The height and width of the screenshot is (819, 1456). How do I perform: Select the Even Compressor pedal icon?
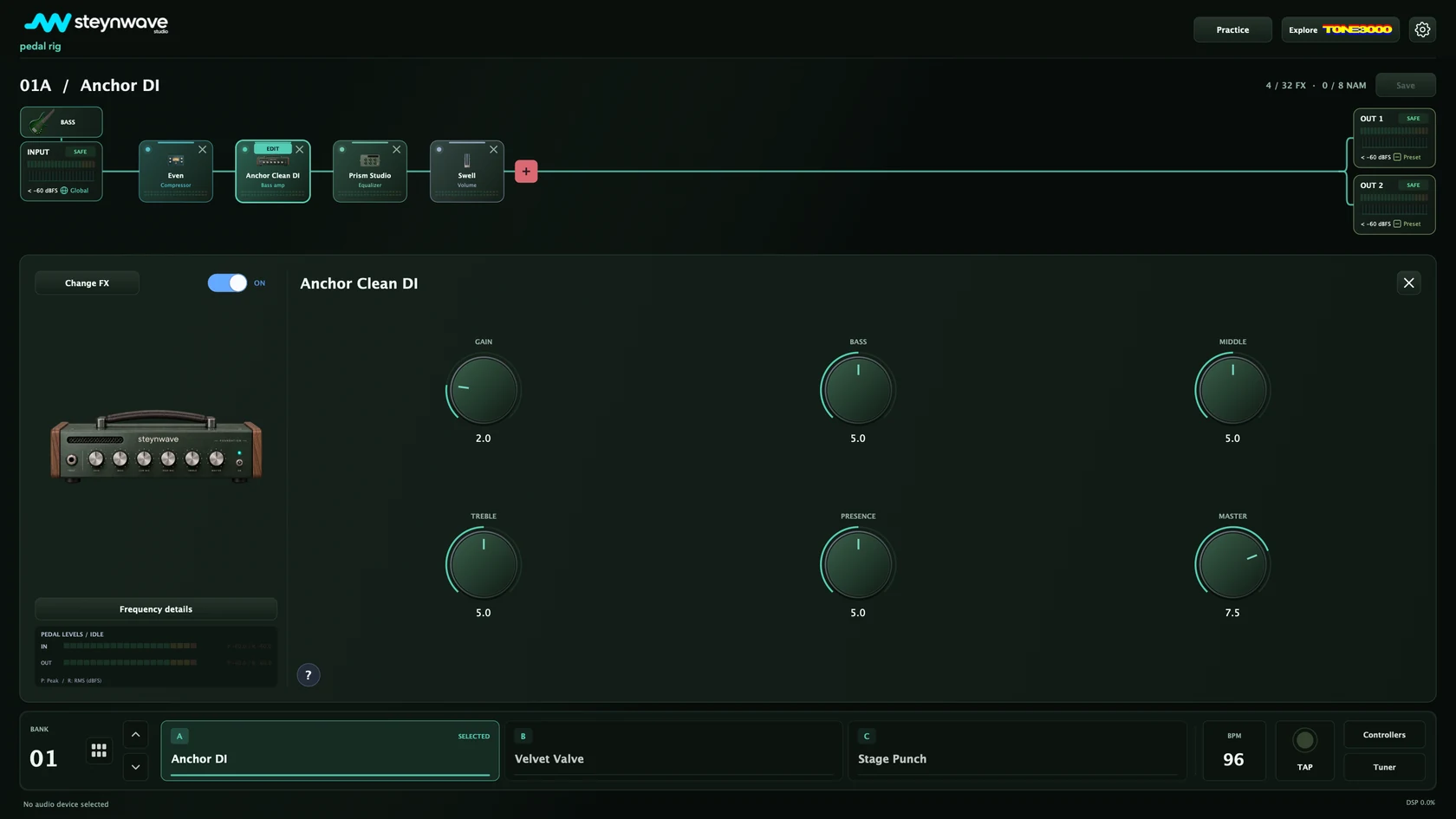coord(176,160)
